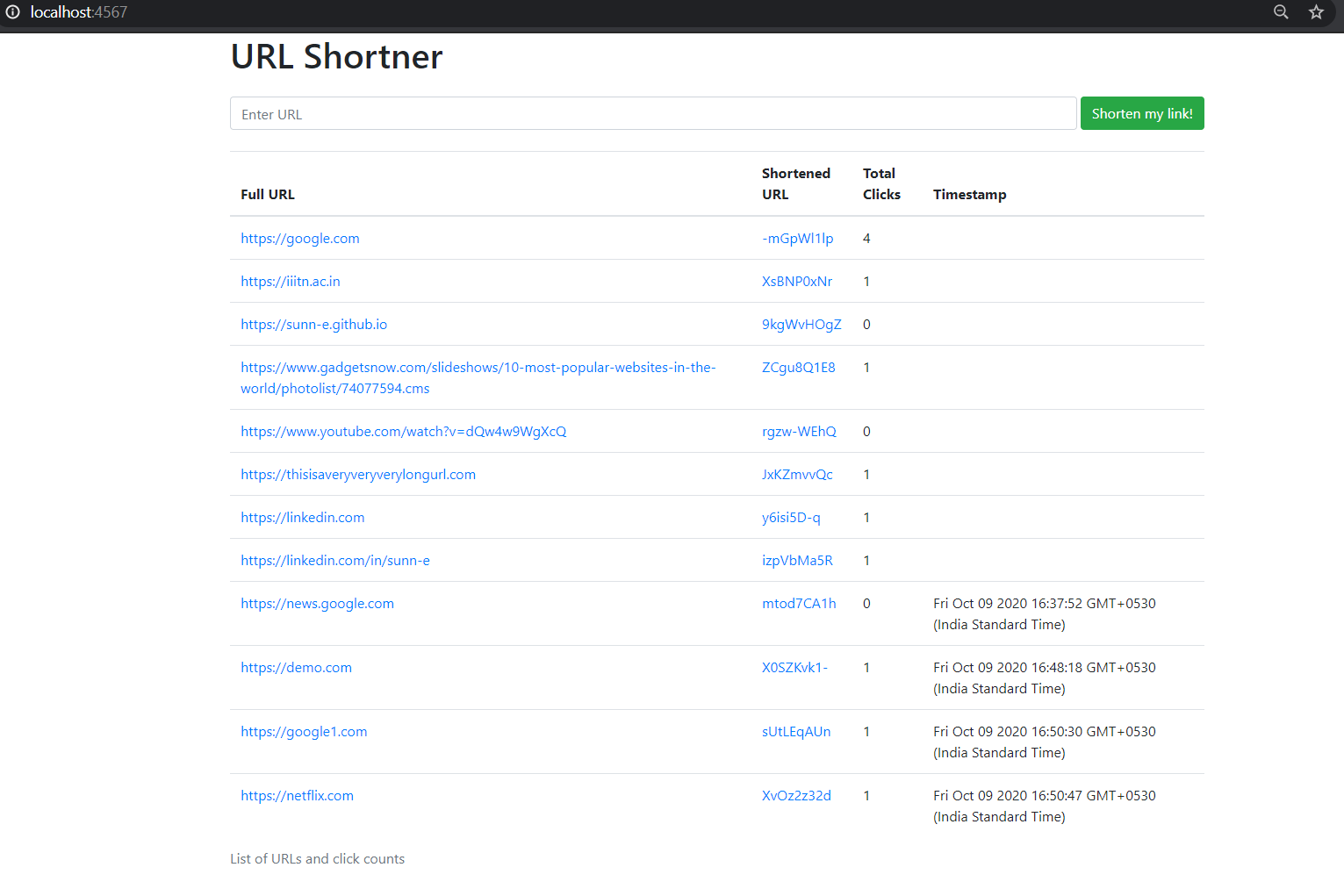
Task: Click the Timestamp column header
Action: (x=970, y=194)
